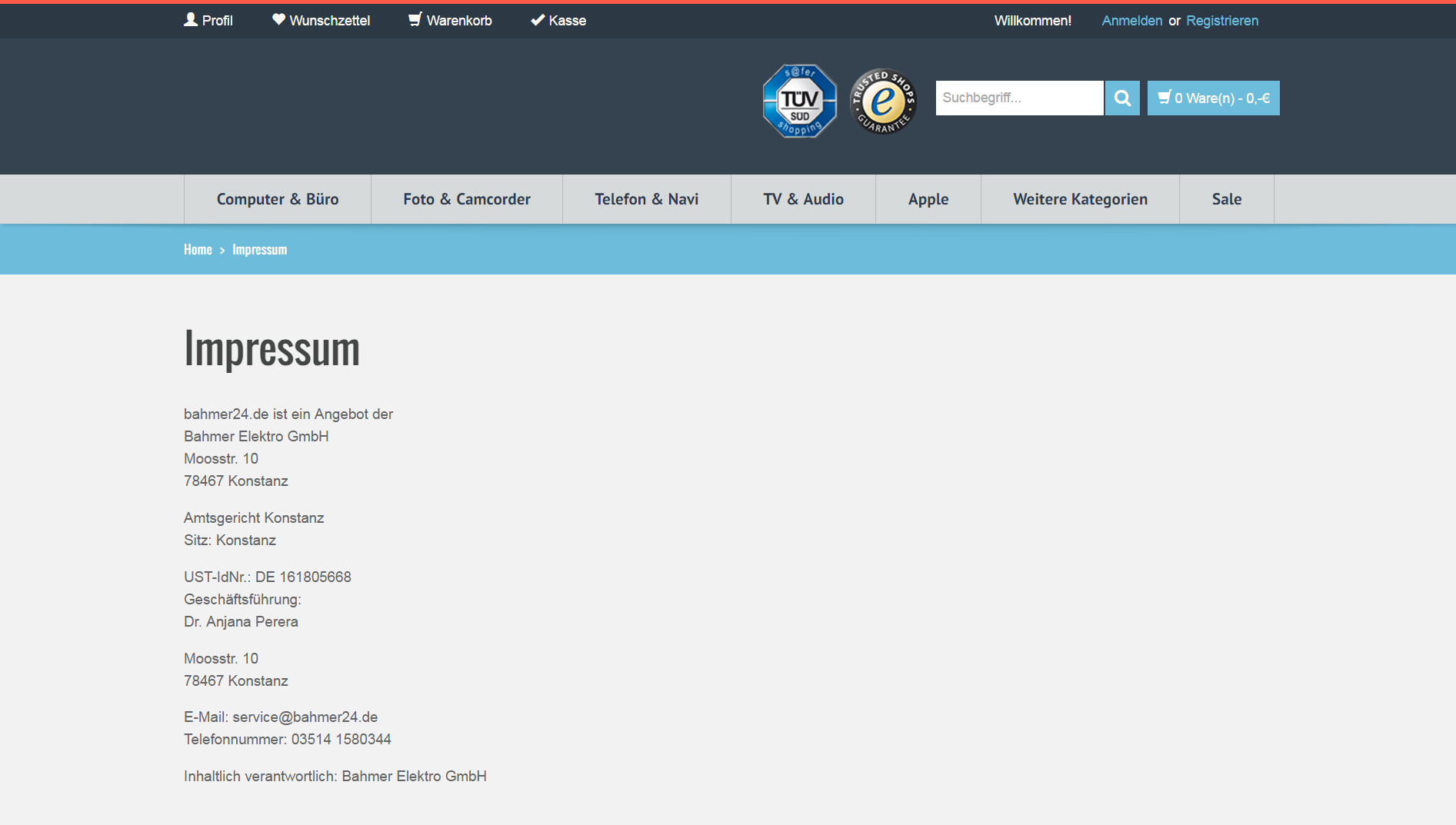Click the text 'Bahmer Elektro GmbH' in address
The width and height of the screenshot is (1456, 825).
pyautogui.click(x=256, y=436)
